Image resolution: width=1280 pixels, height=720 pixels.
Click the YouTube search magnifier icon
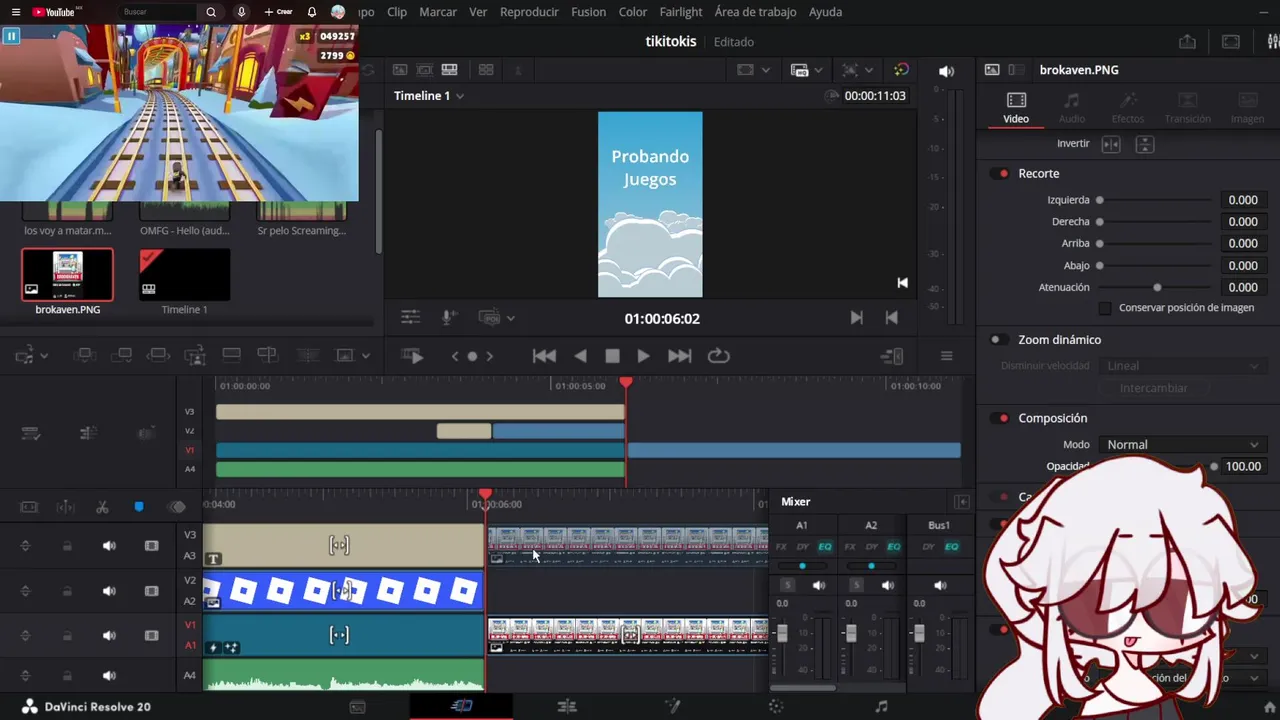click(x=211, y=12)
